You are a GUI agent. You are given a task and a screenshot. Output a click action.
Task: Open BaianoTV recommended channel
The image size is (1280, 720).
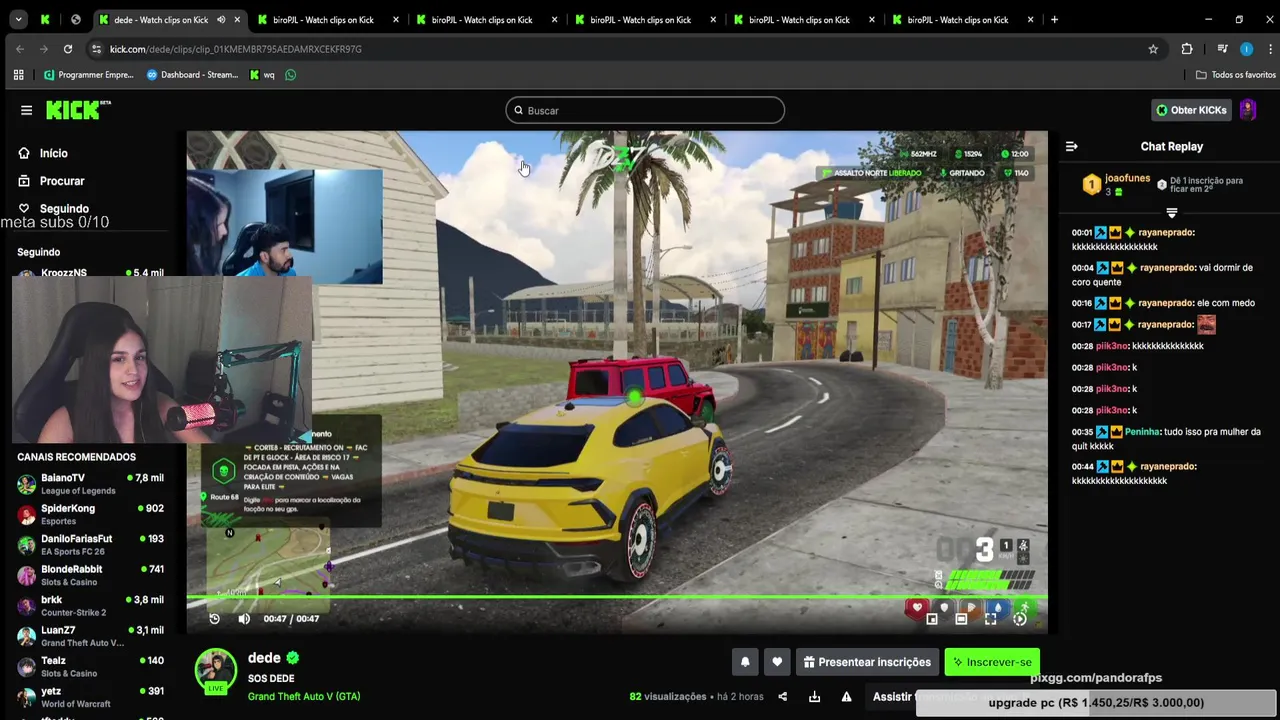[90, 484]
